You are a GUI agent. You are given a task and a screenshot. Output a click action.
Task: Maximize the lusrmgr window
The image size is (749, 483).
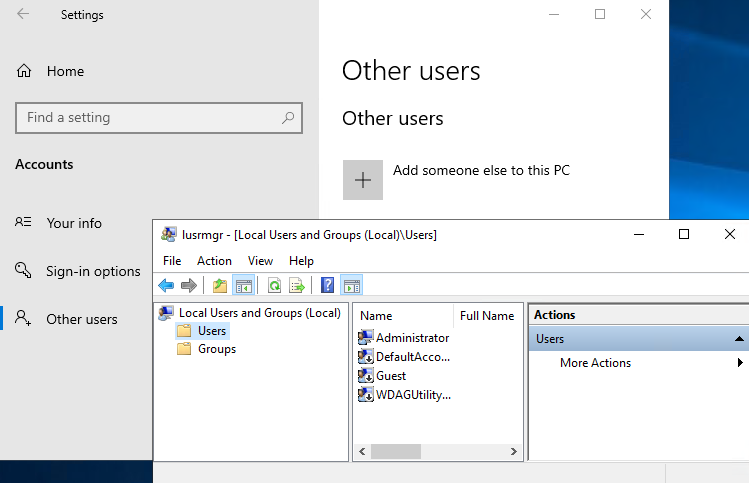pyautogui.click(x=684, y=234)
